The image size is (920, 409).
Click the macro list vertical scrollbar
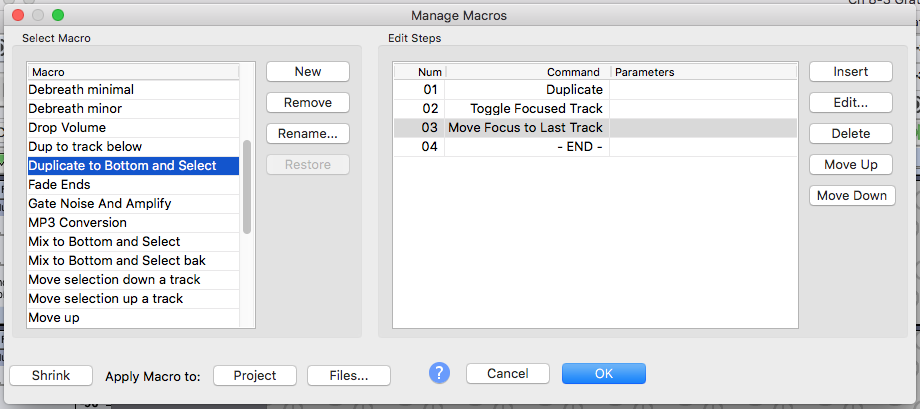247,187
